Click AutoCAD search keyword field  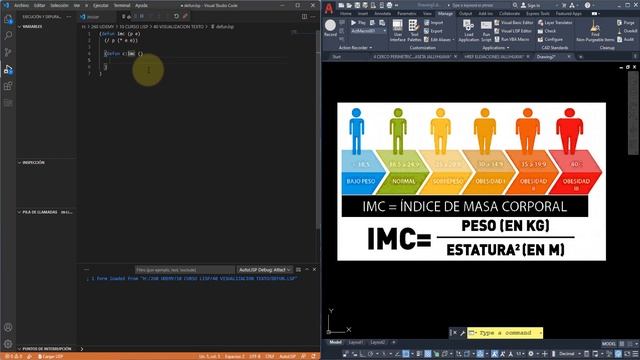click(x=480, y=5)
